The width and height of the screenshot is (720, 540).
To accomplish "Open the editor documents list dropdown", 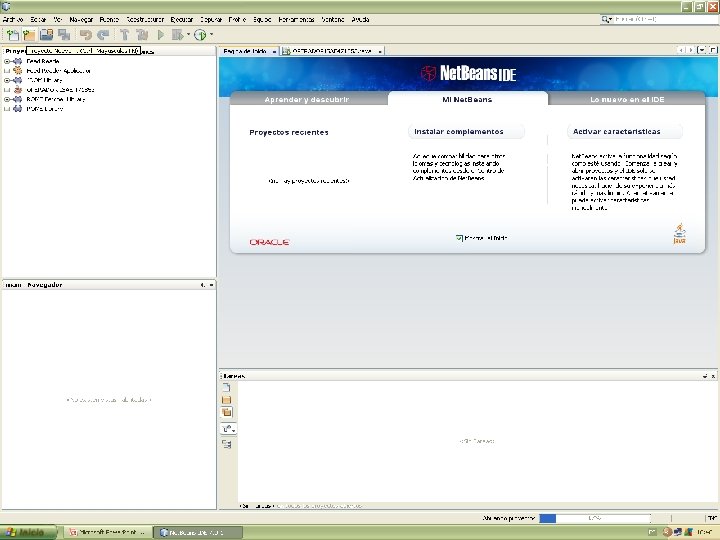I will click(x=701, y=50).
